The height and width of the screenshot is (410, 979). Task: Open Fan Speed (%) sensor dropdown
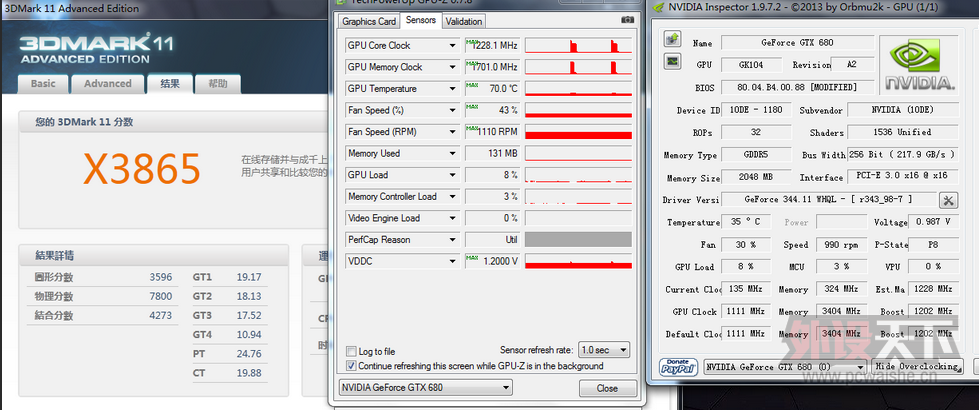[x=453, y=110]
